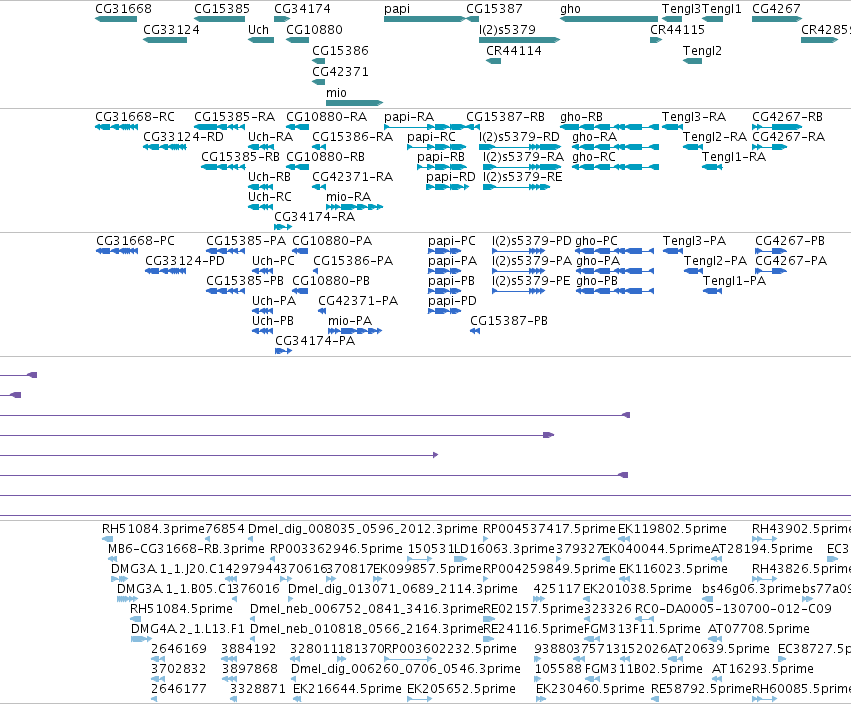Select the gho-RC transcript

(x=615, y=167)
